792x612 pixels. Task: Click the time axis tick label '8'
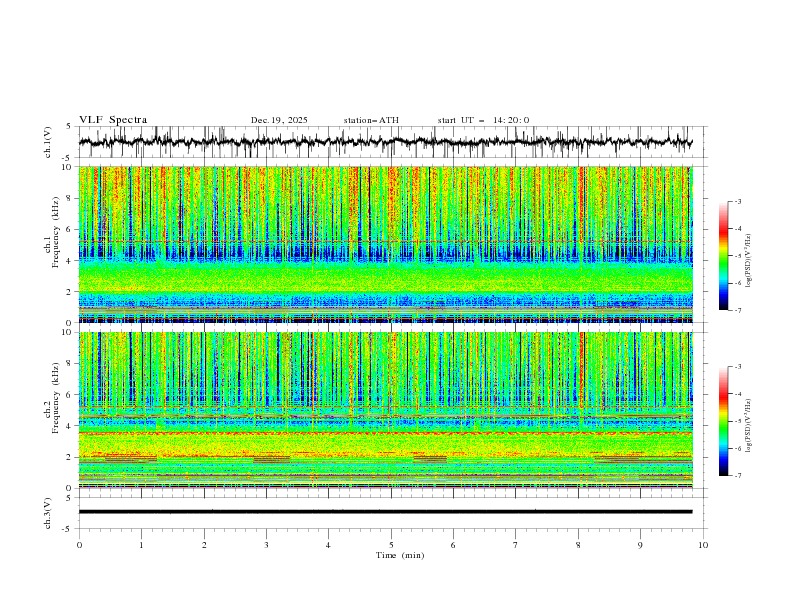pyautogui.click(x=578, y=545)
